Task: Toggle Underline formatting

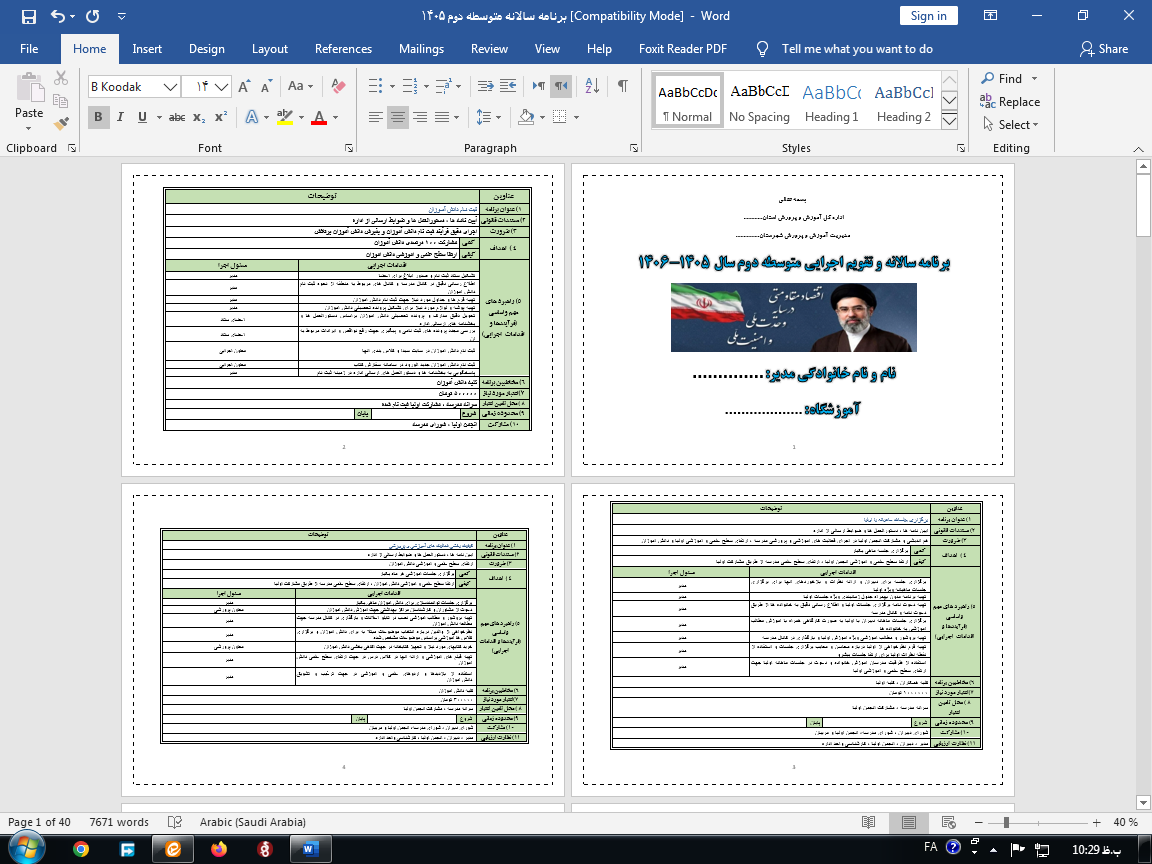Action: 143,117
